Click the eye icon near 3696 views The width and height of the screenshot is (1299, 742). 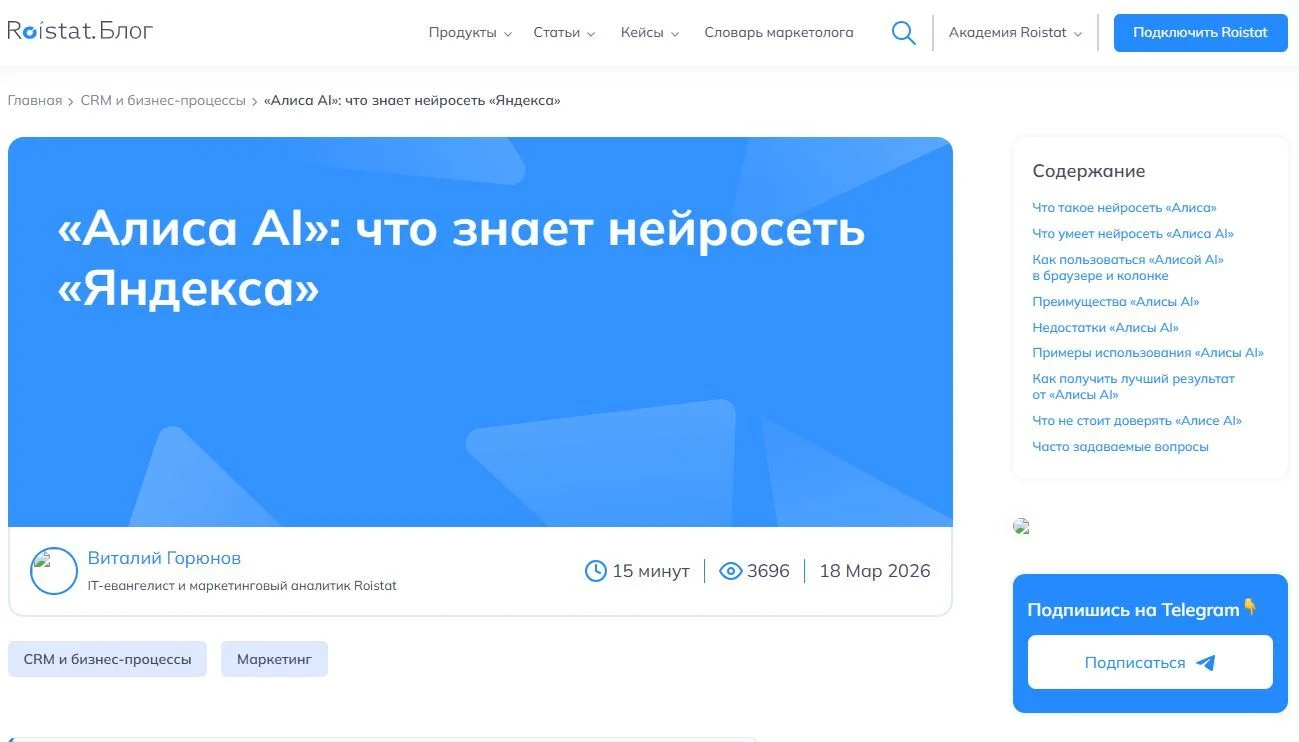(x=731, y=571)
